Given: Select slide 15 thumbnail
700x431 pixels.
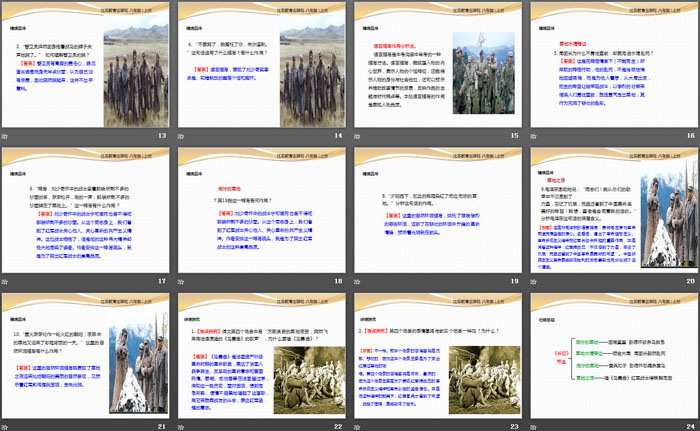Looking at the screenshot, I should point(438,65).
